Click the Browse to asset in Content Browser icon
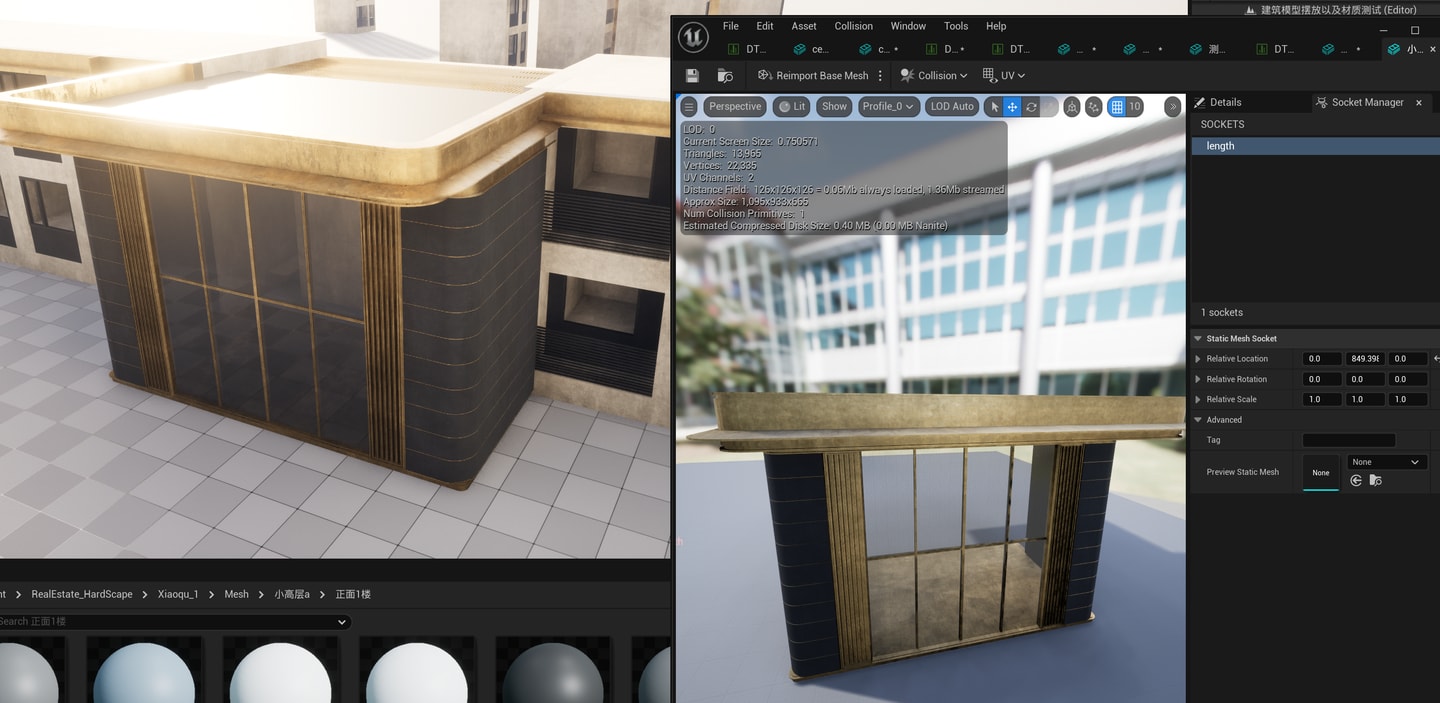This screenshot has width=1440, height=703. point(726,75)
